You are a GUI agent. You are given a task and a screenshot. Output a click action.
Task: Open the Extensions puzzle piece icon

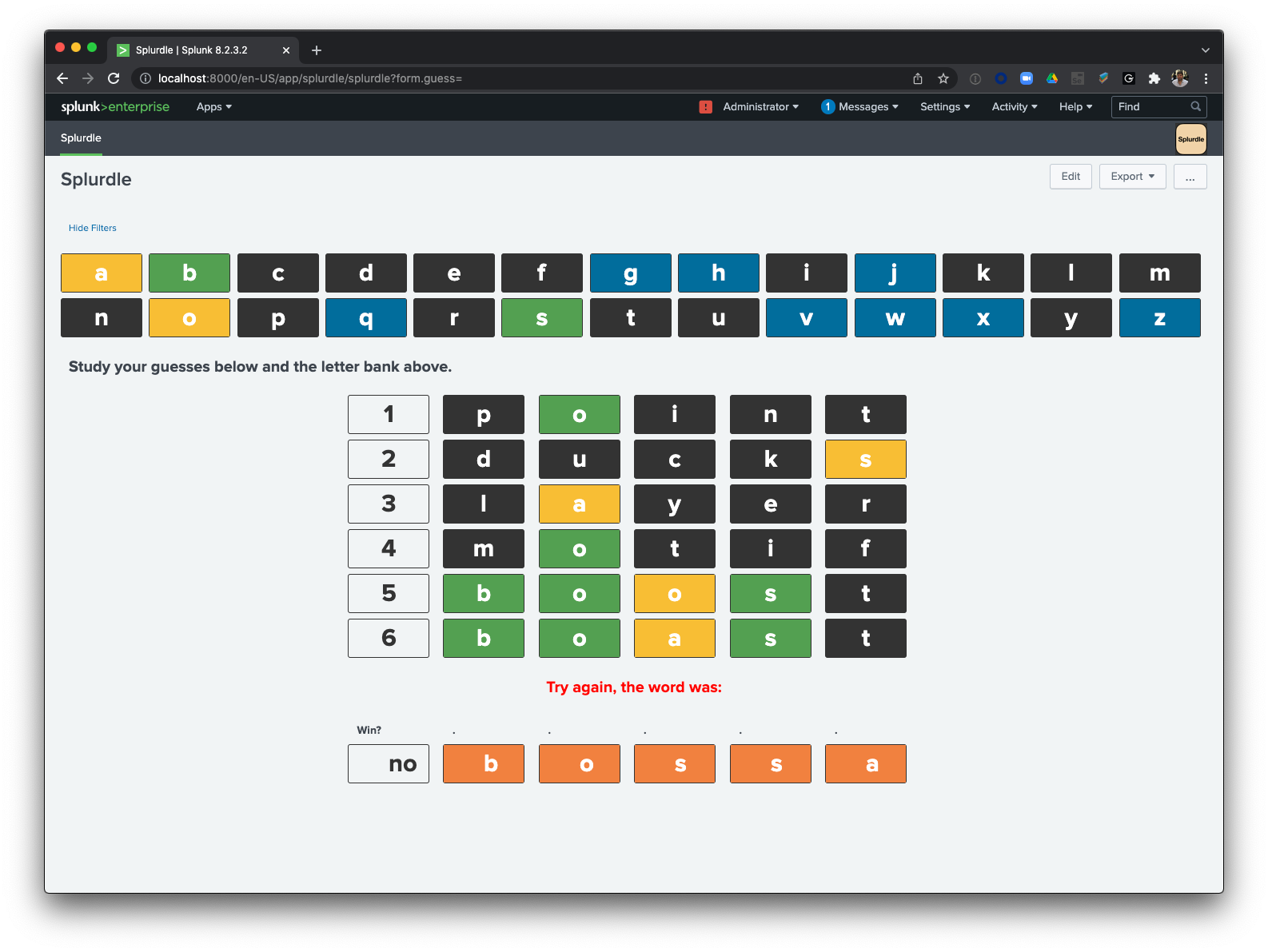(1154, 78)
